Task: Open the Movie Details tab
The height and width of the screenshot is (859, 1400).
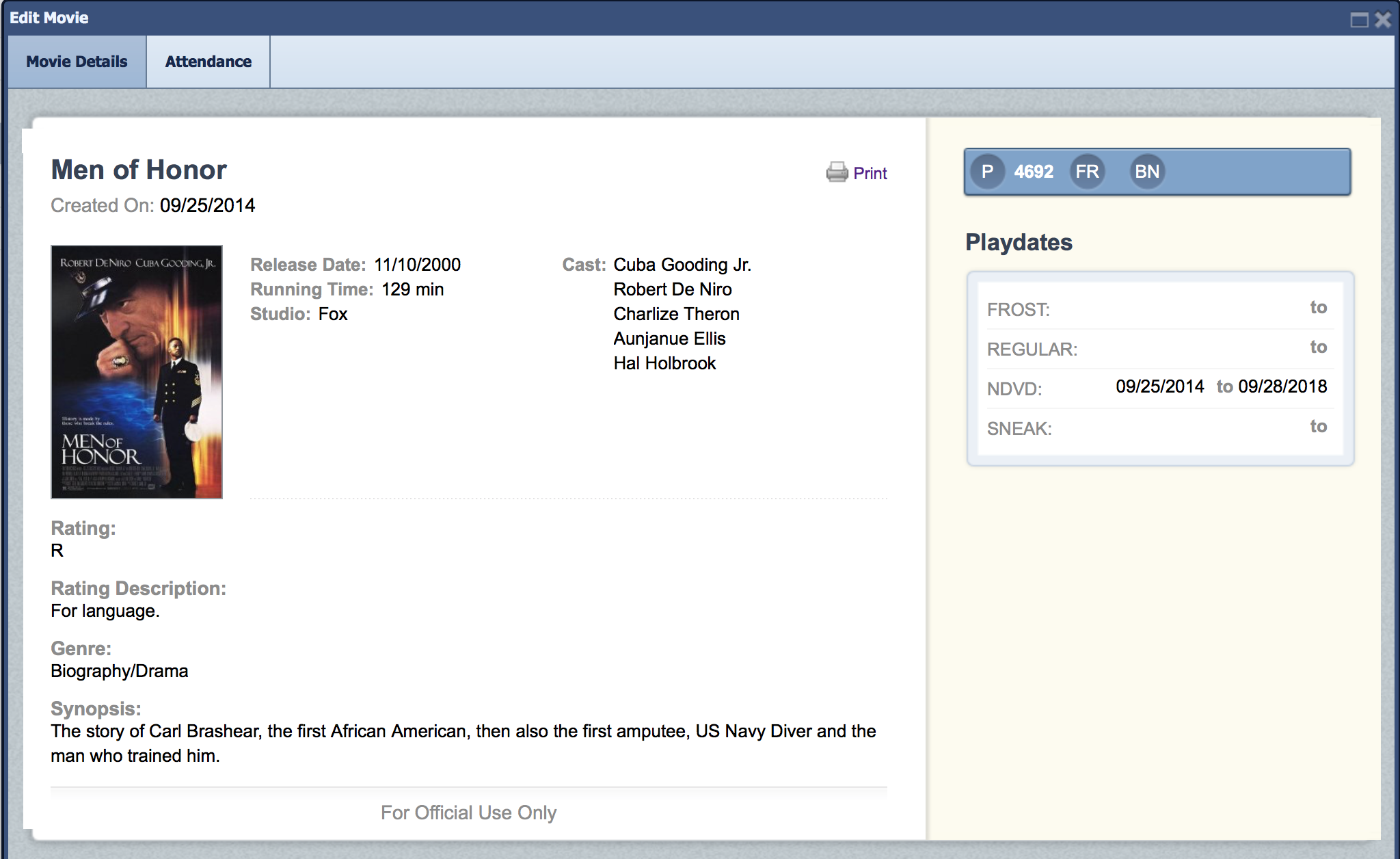Action: point(77,62)
